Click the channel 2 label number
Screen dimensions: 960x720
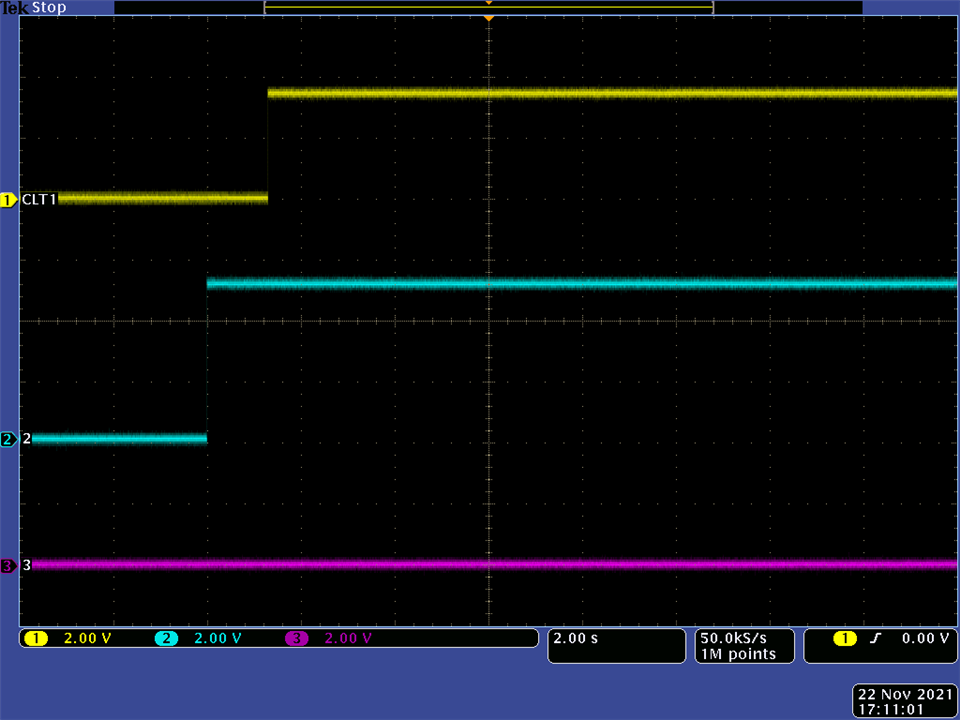click(x=26, y=438)
